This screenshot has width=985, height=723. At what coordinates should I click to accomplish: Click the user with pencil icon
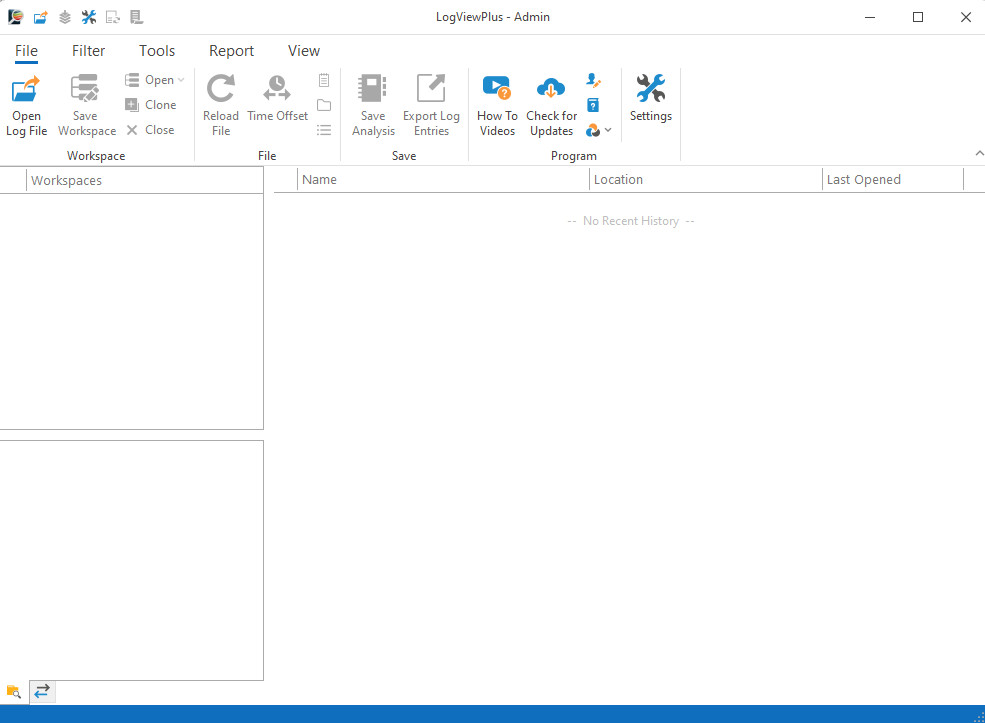pos(593,80)
